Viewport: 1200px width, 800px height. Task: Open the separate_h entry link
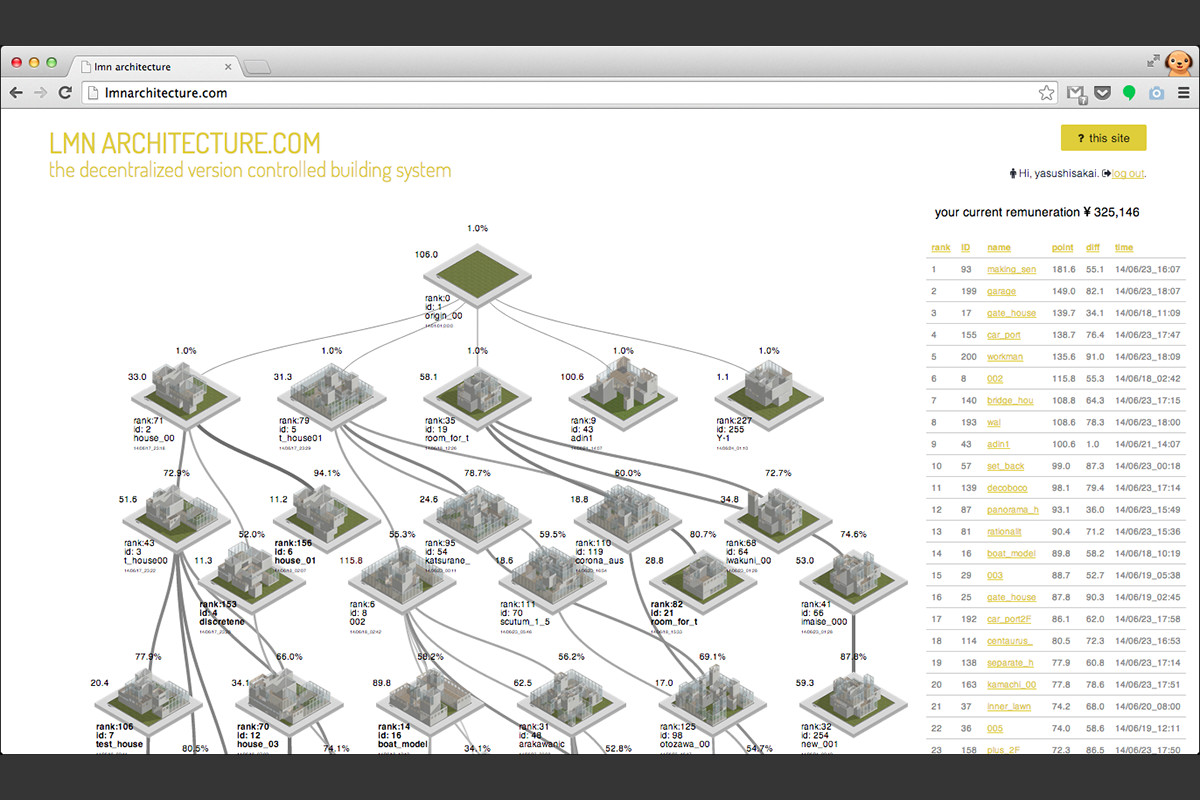(x=1011, y=662)
